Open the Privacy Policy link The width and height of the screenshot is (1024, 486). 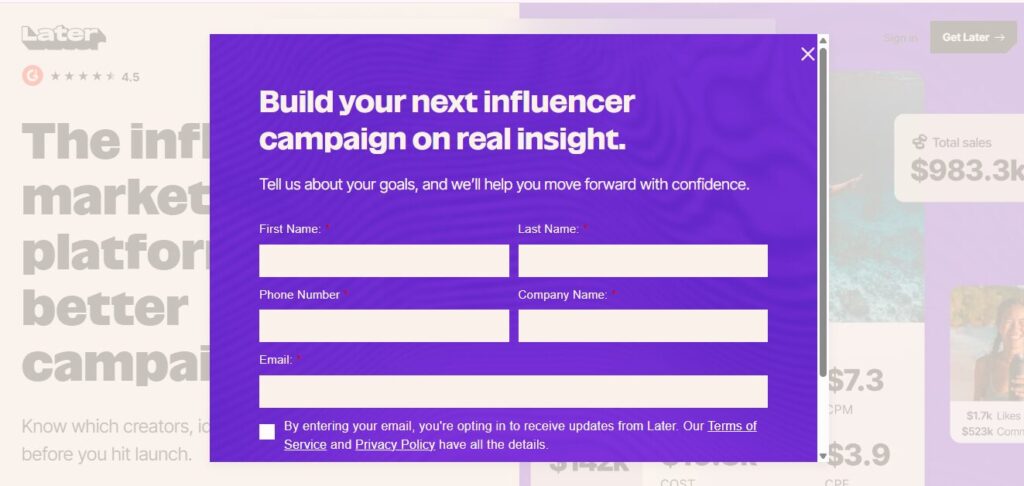pyautogui.click(x=395, y=444)
